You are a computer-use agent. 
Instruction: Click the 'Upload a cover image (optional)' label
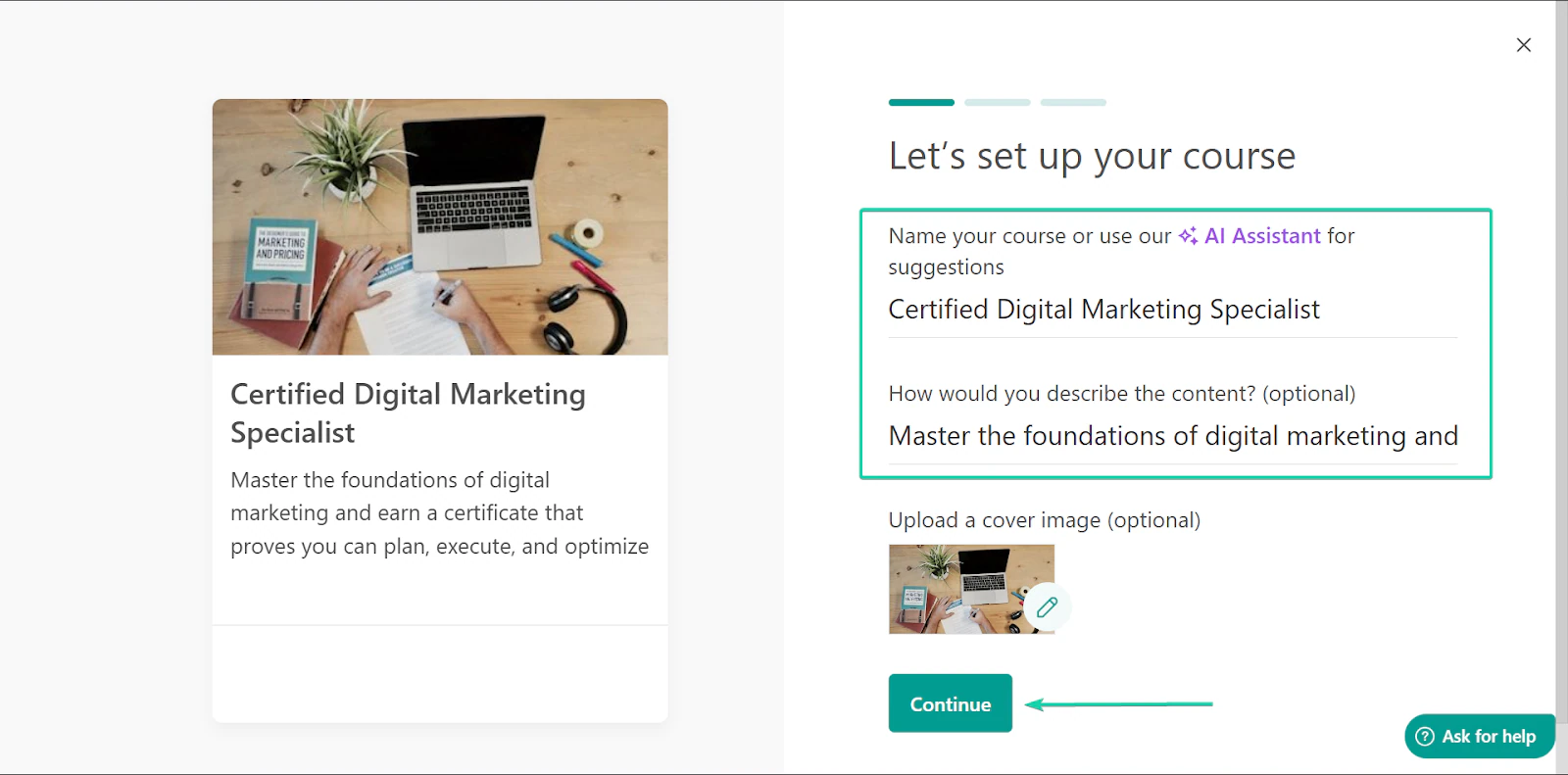[x=1044, y=520]
